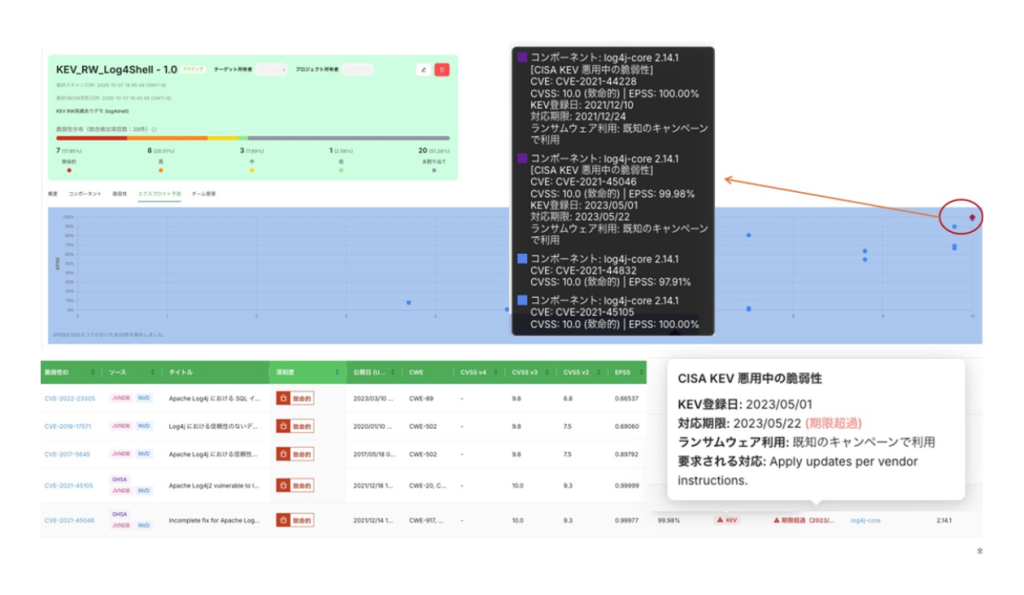Click the severity distribution color bar
Screen dimensions: 1024x595
253,138
